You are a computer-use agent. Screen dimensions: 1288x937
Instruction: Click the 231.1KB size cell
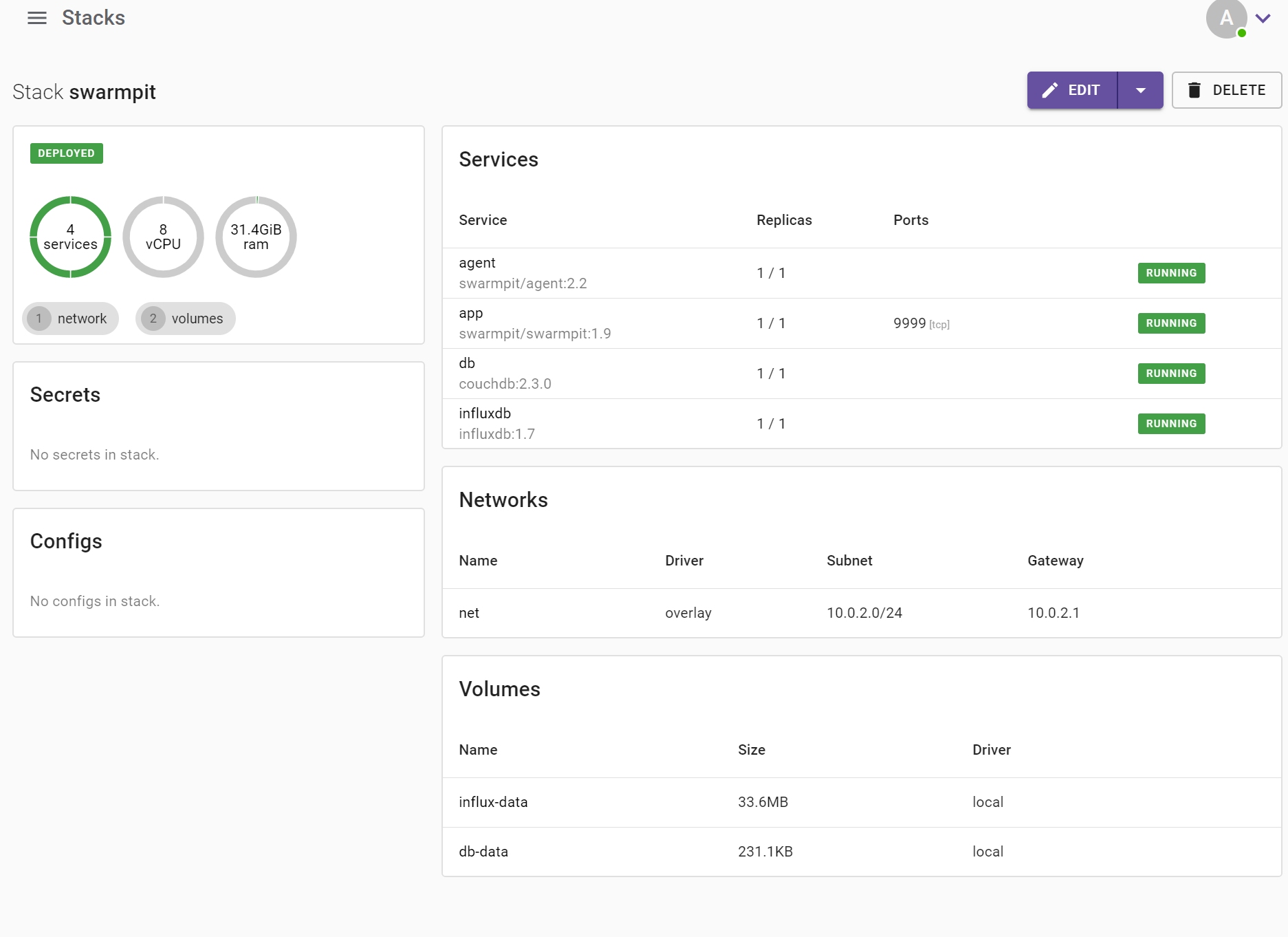(765, 852)
